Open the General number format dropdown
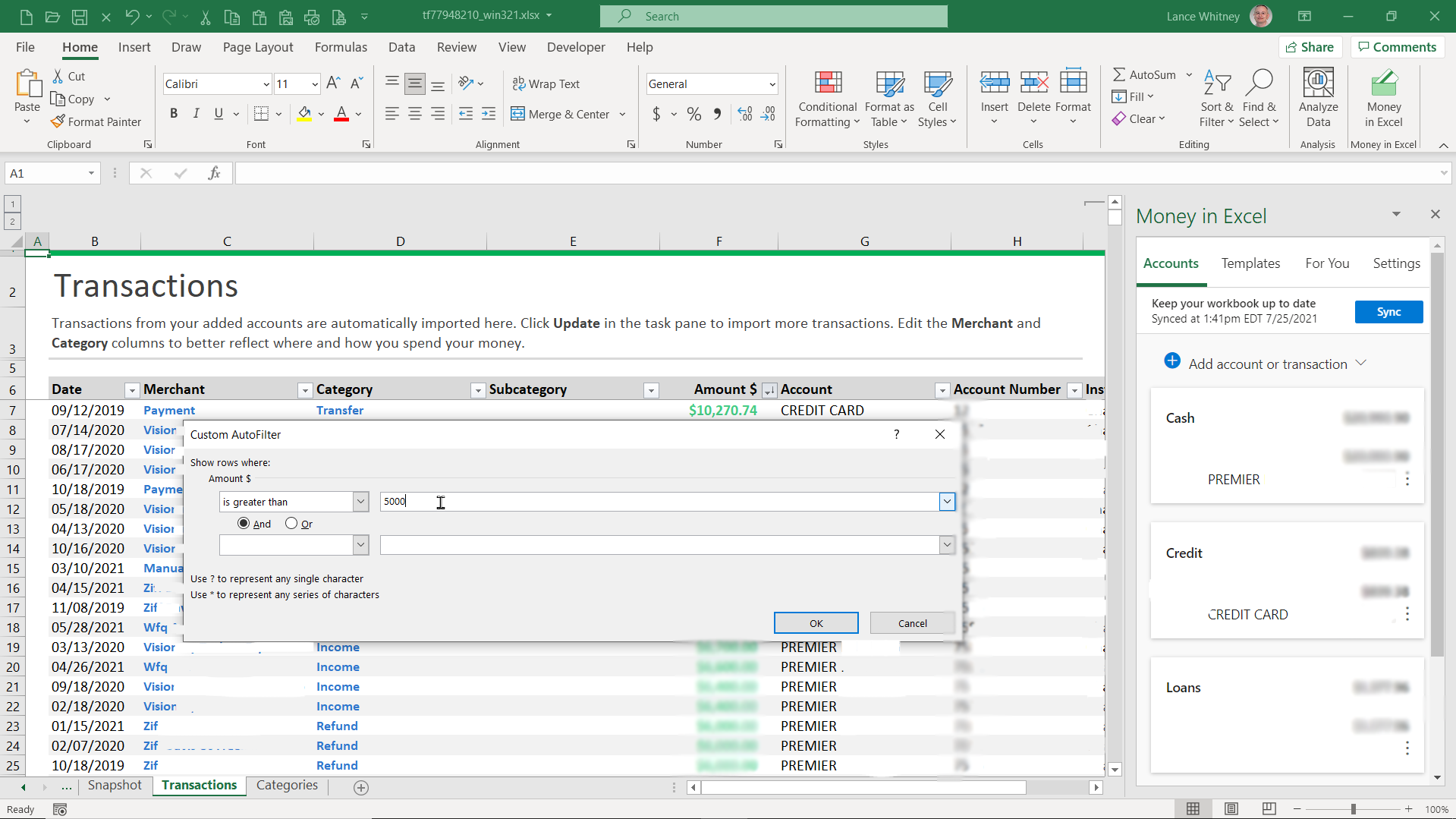The image size is (1456, 819). coord(772,84)
